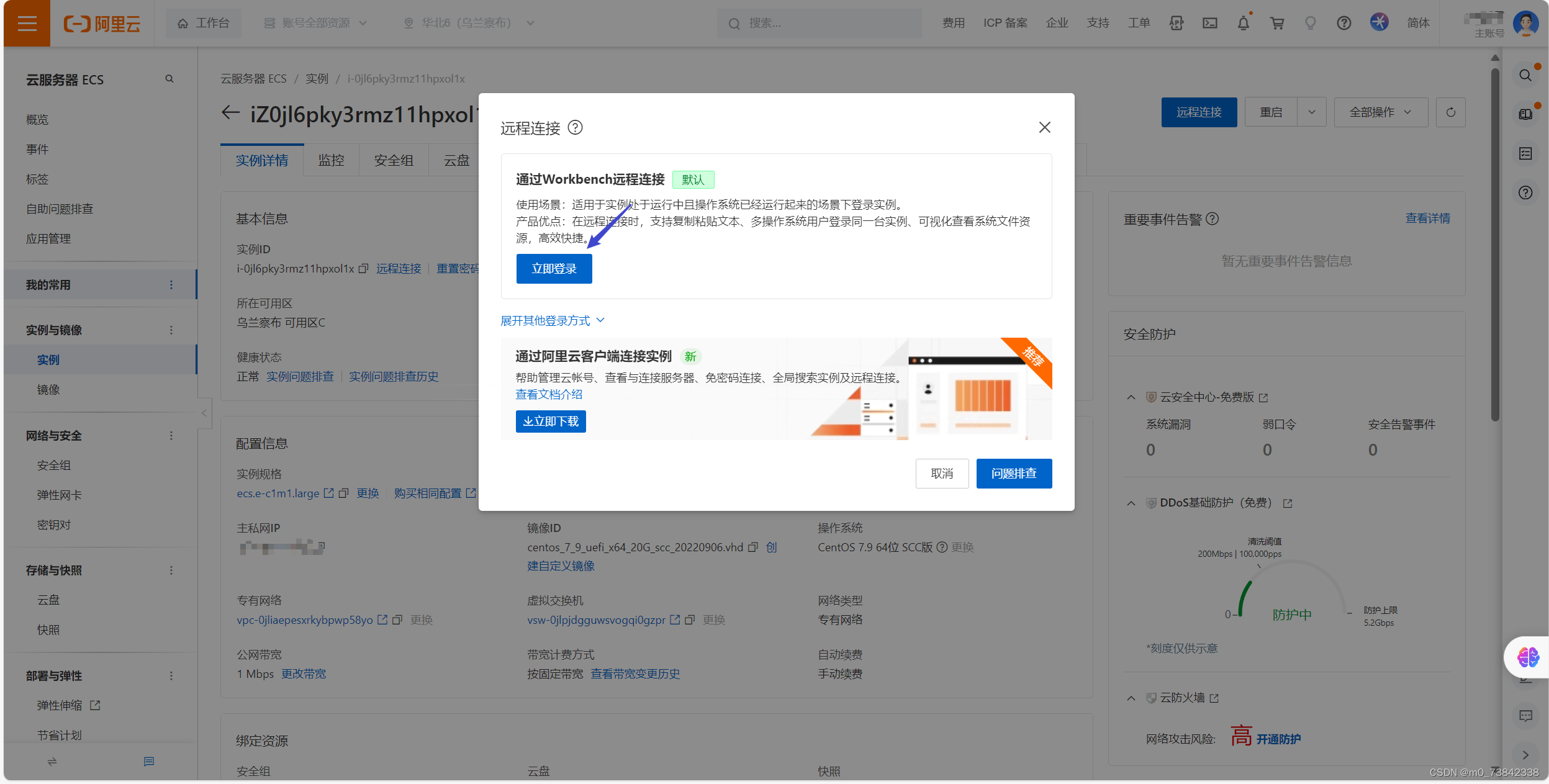Select 概览 in sidebar
The image size is (1549, 784).
[x=37, y=120]
